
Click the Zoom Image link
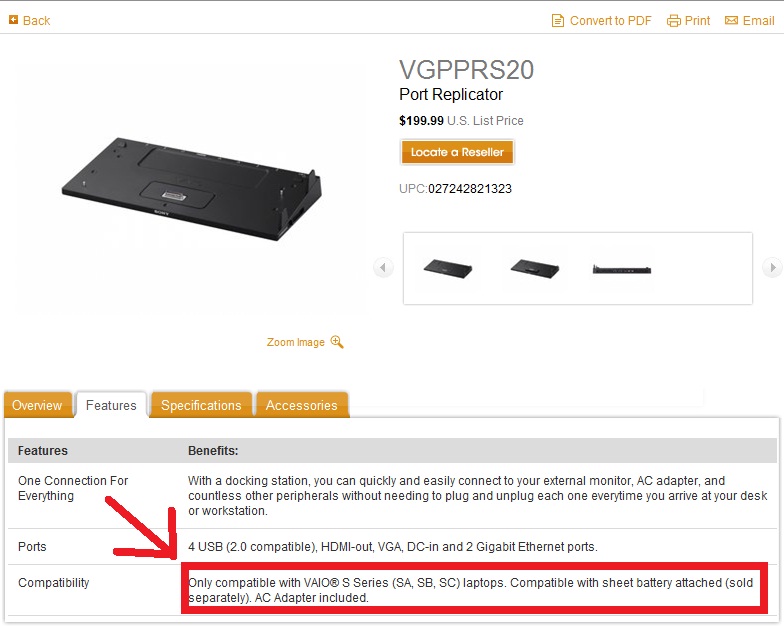296,342
